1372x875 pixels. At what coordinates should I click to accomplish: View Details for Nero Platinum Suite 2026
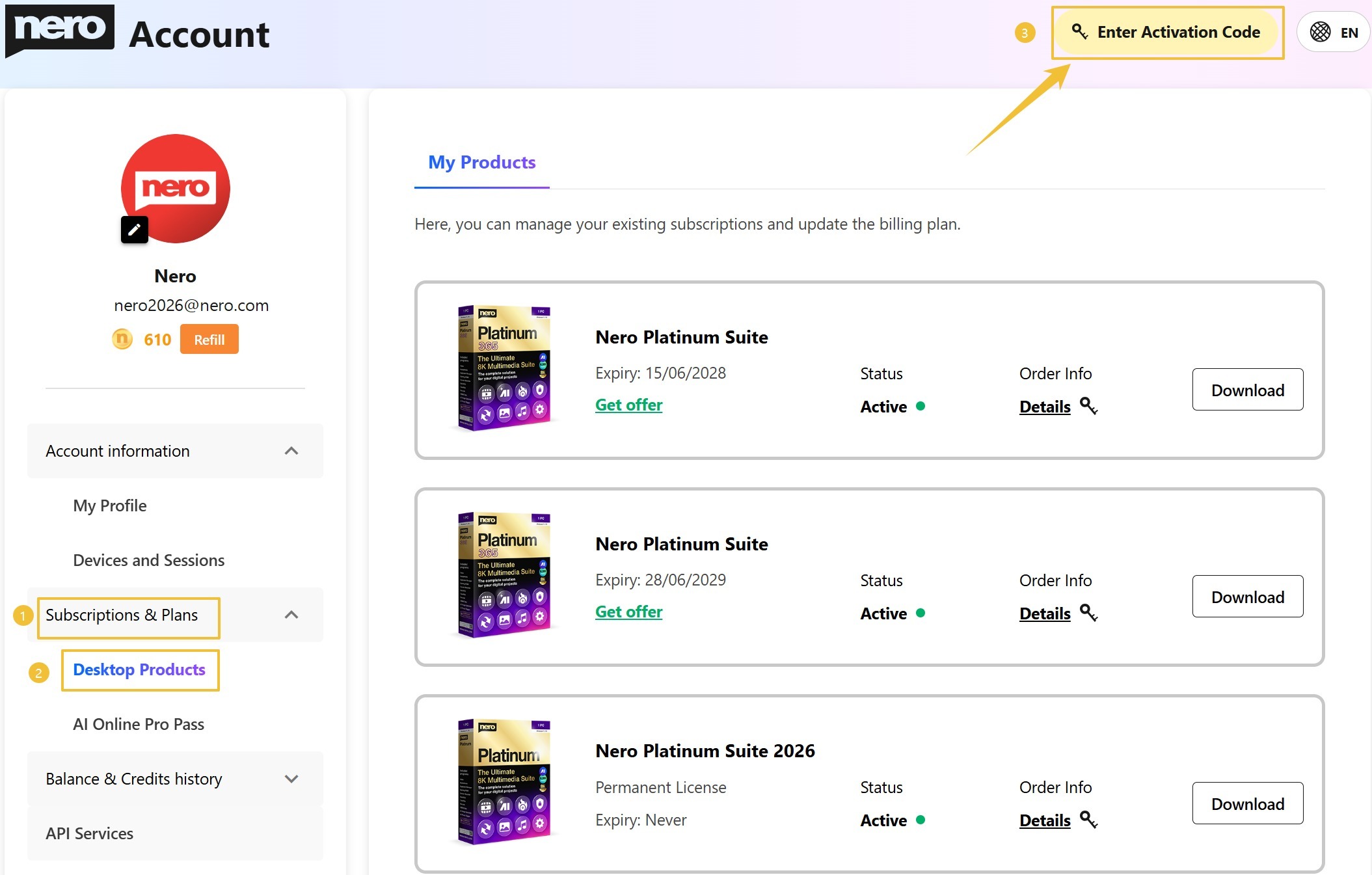1045,820
